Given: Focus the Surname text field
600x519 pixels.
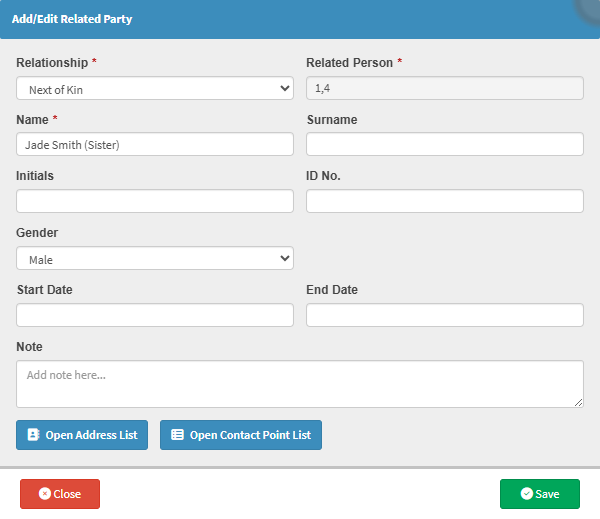Looking at the screenshot, I should [444, 144].
